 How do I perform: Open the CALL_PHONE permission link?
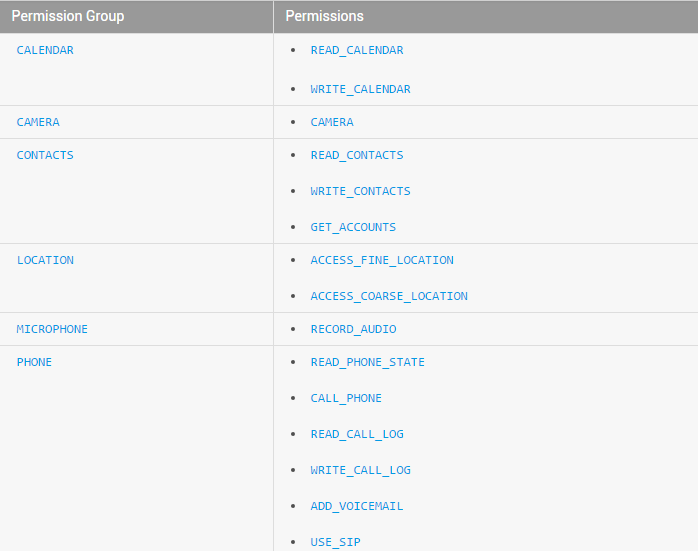346,398
